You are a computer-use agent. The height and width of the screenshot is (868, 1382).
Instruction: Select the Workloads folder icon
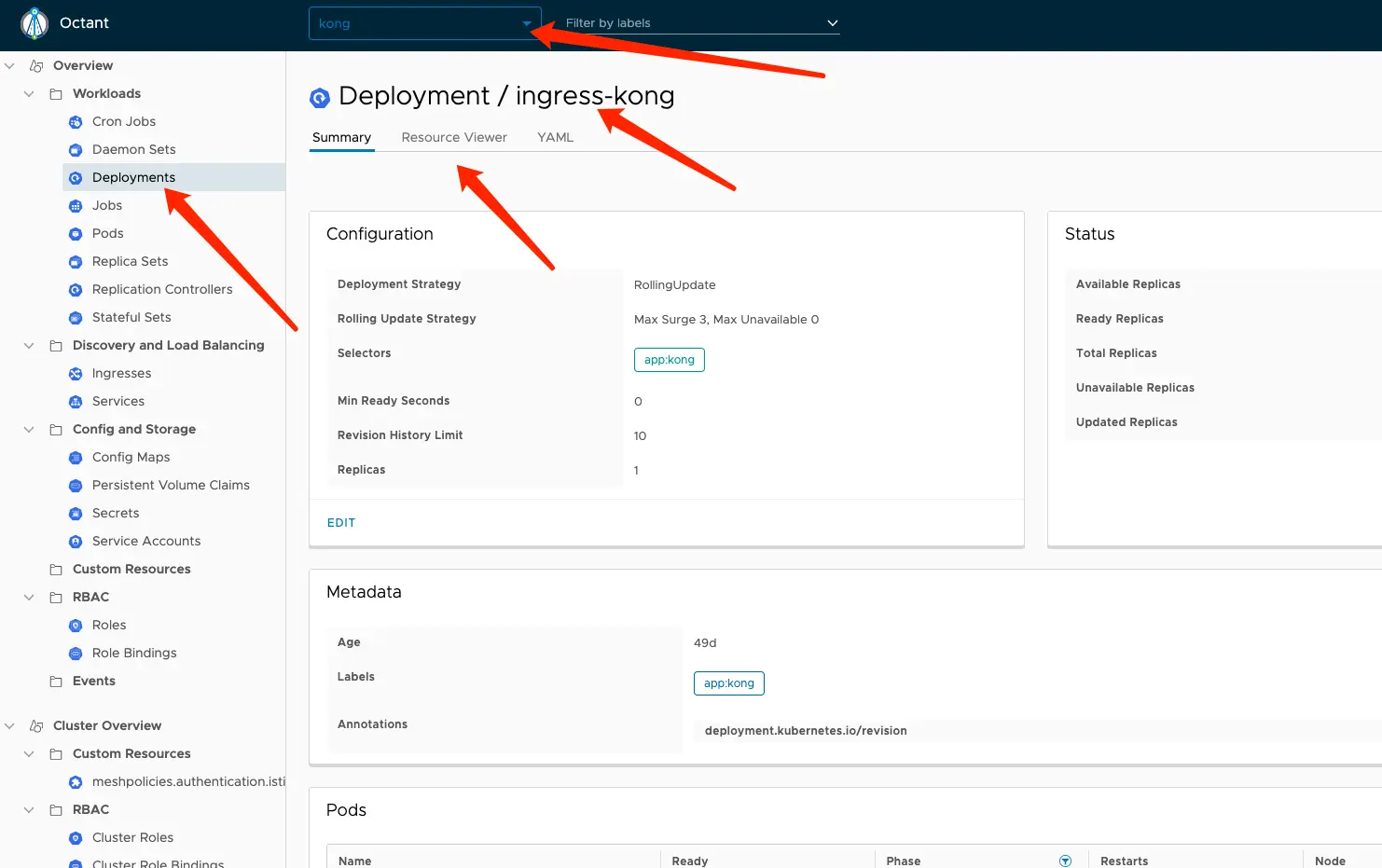pyautogui.click(x=56, y=94)
